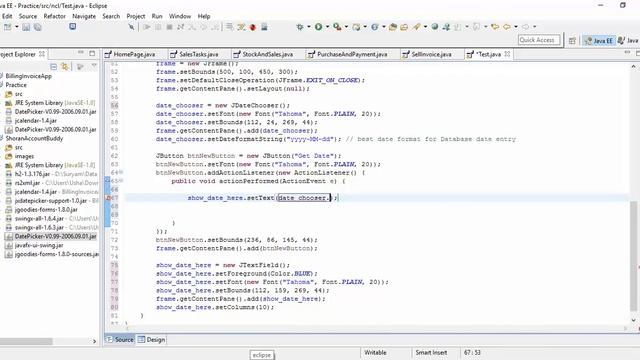Open the Back history dropdown arrow
Image resolution: width=640 pixels, height=360 pixels.
tap(516, 27)
